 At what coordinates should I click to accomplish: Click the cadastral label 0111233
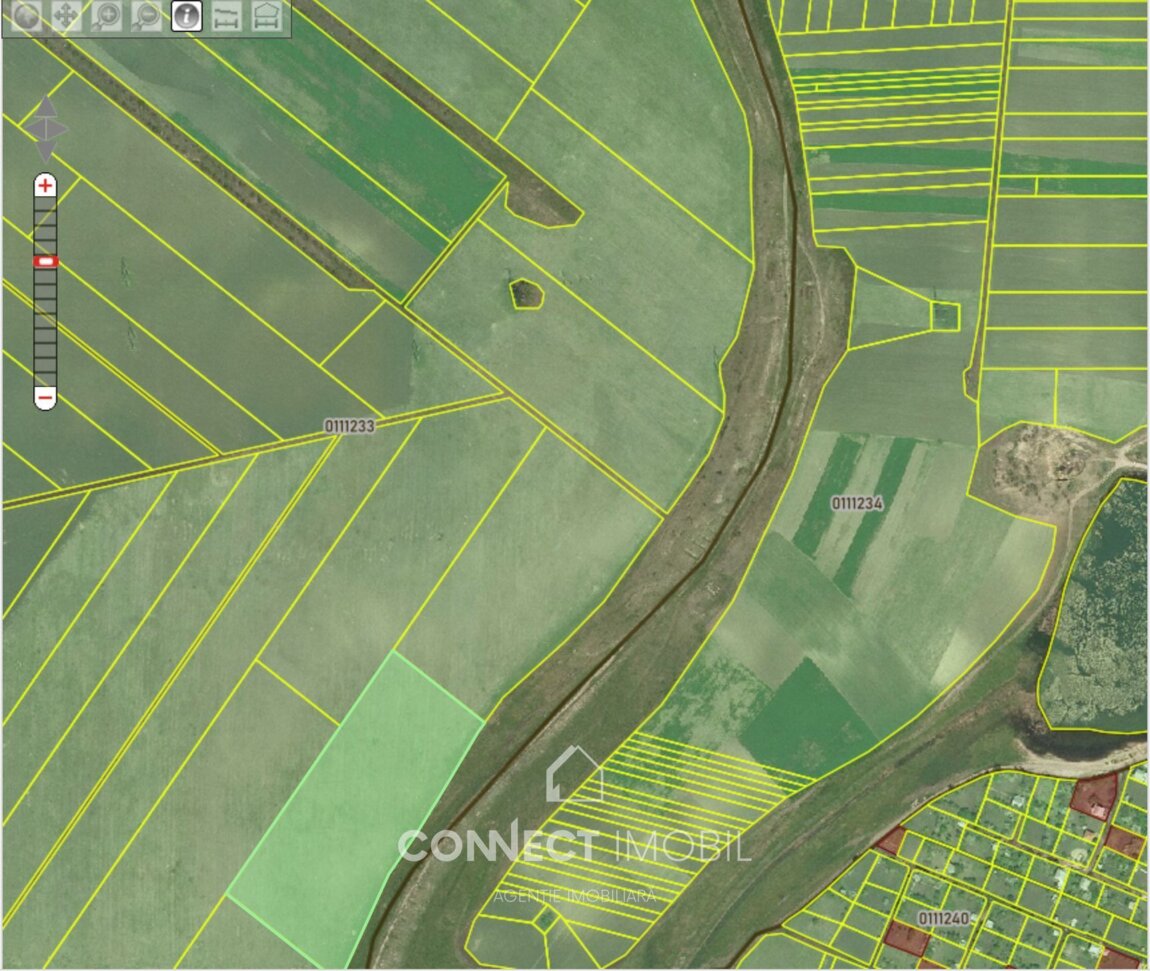coord(349,426)
